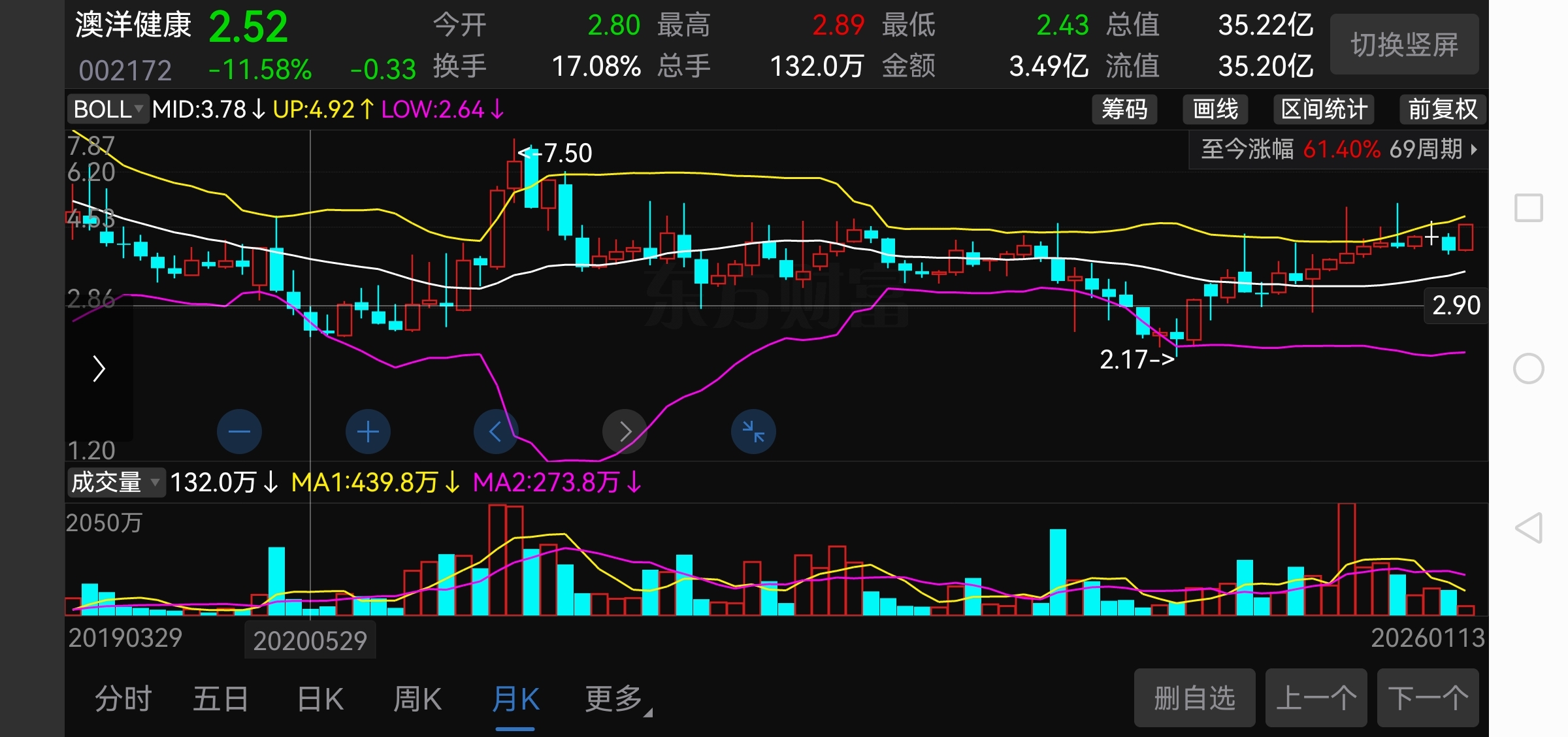Zoom in chart with plus icon

point(368,432)
